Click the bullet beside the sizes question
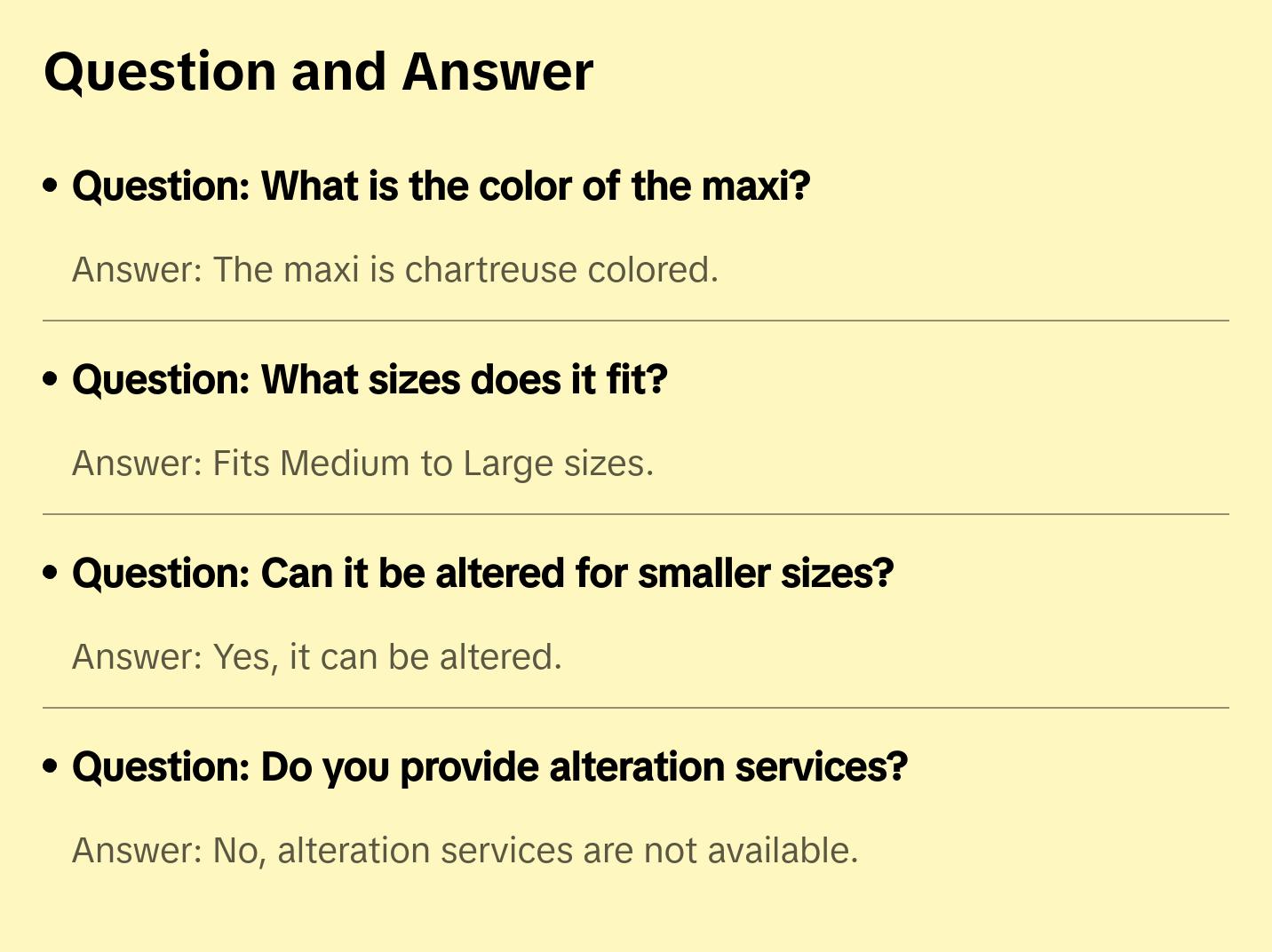Viewport: 1272px width, 952px height. [51, 380]
